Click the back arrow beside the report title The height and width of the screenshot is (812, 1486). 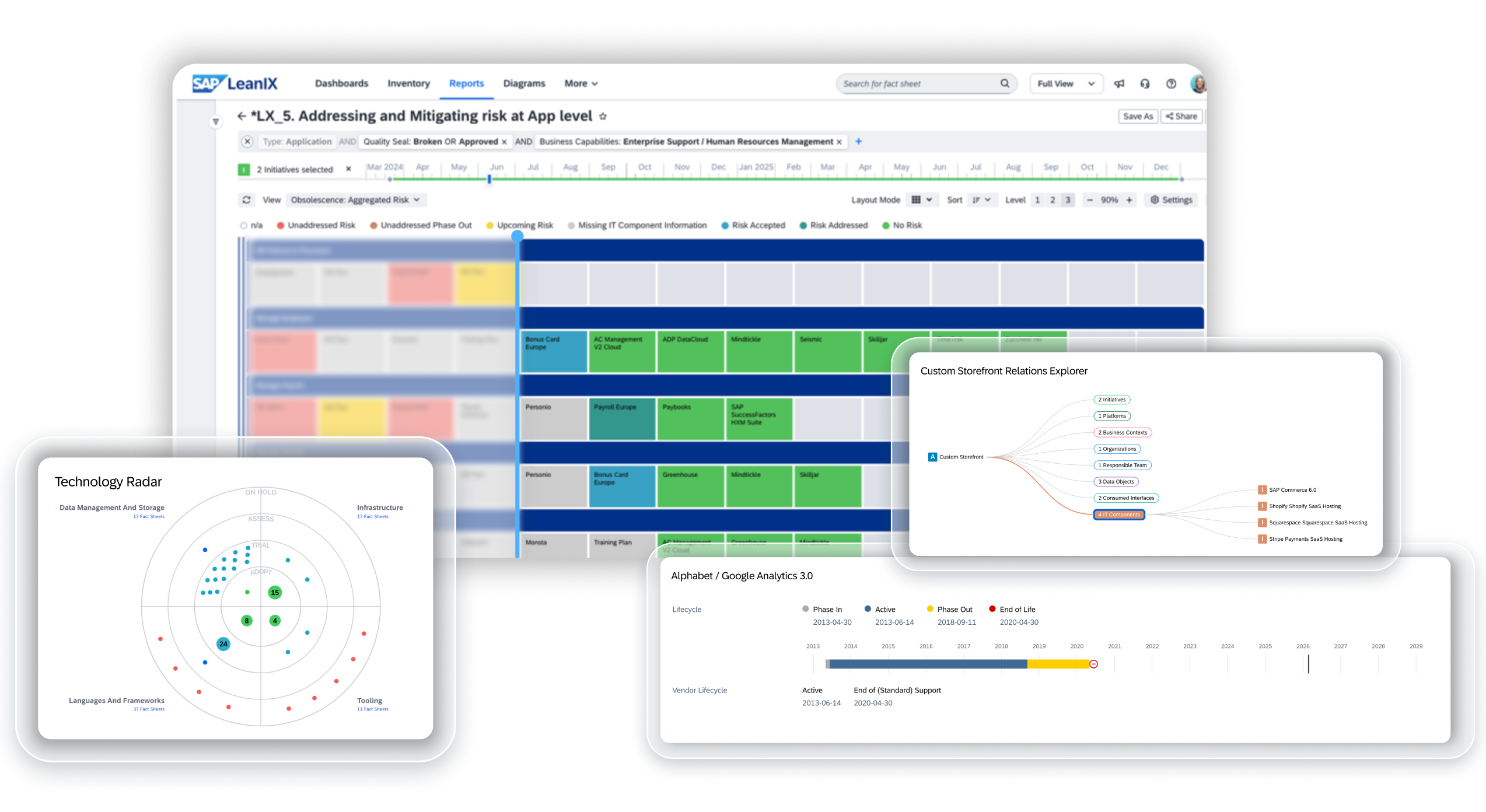point(242,116)
